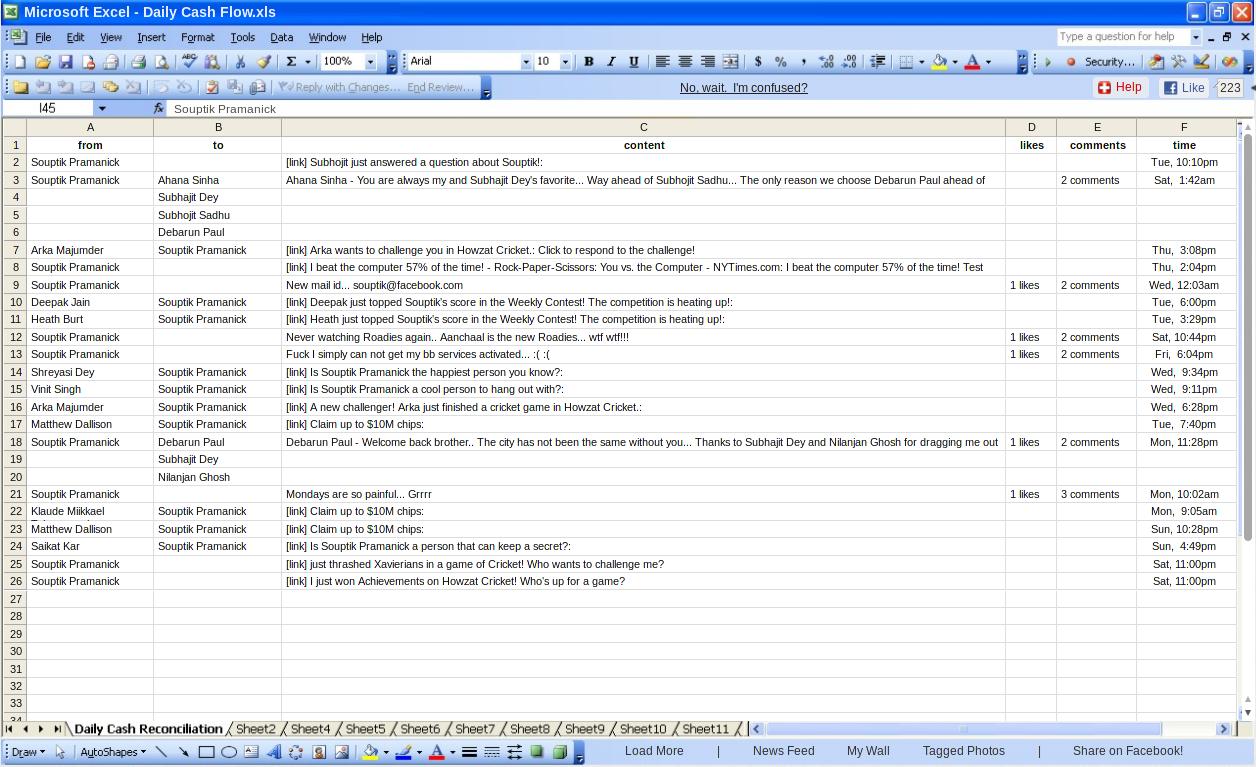Viewport: 1256px width, 767px height.
Task: Toggle Bold formatting
Action: [x=588, y=62]
